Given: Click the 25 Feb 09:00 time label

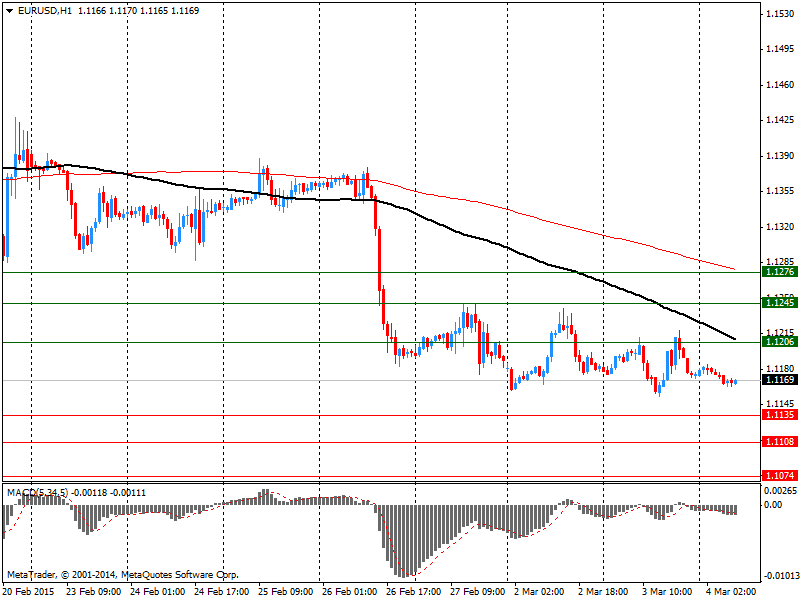Looking at the screenshot, I should coord(285,592).
